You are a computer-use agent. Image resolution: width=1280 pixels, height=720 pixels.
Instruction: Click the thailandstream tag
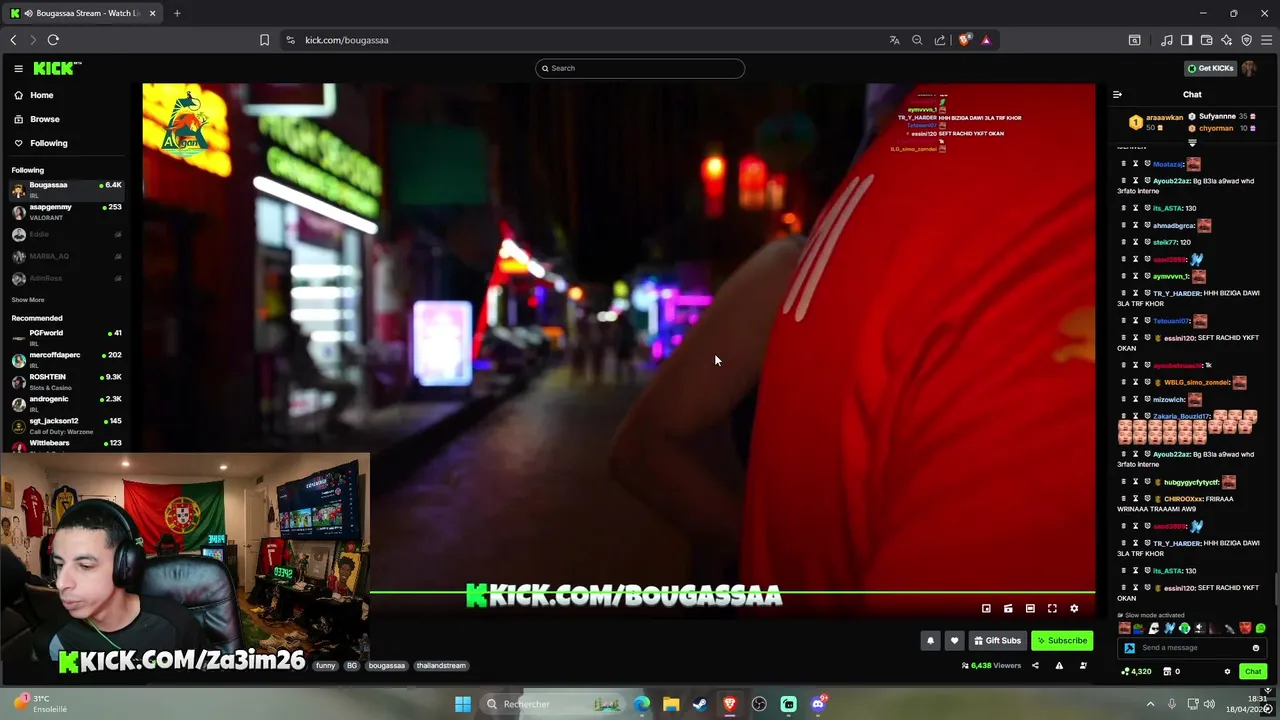(441, 666)
